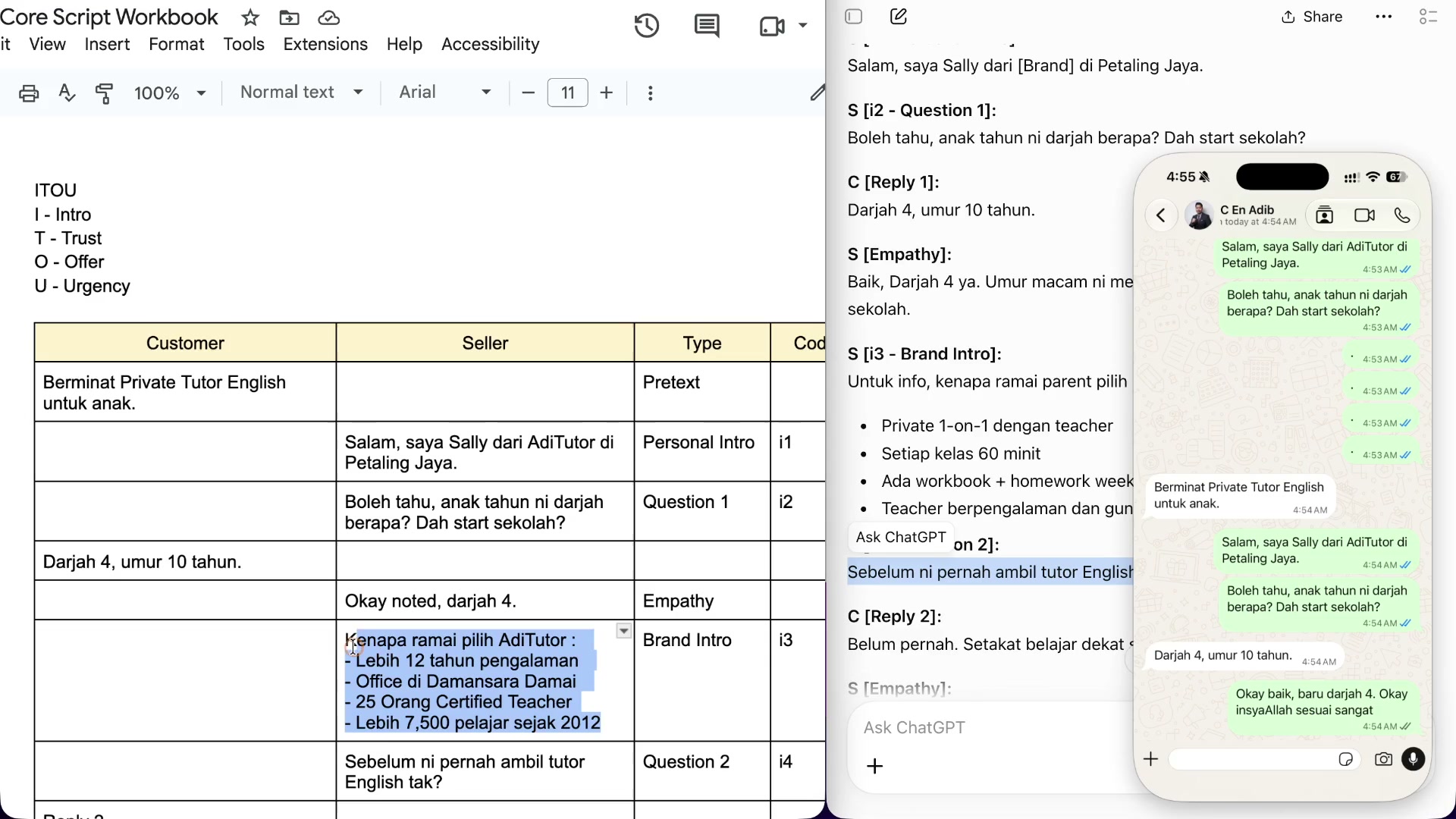The width and height of the screenshot is (1456, 819).
Task: Open C En Adib contact name
Action: coord(1247,210)
